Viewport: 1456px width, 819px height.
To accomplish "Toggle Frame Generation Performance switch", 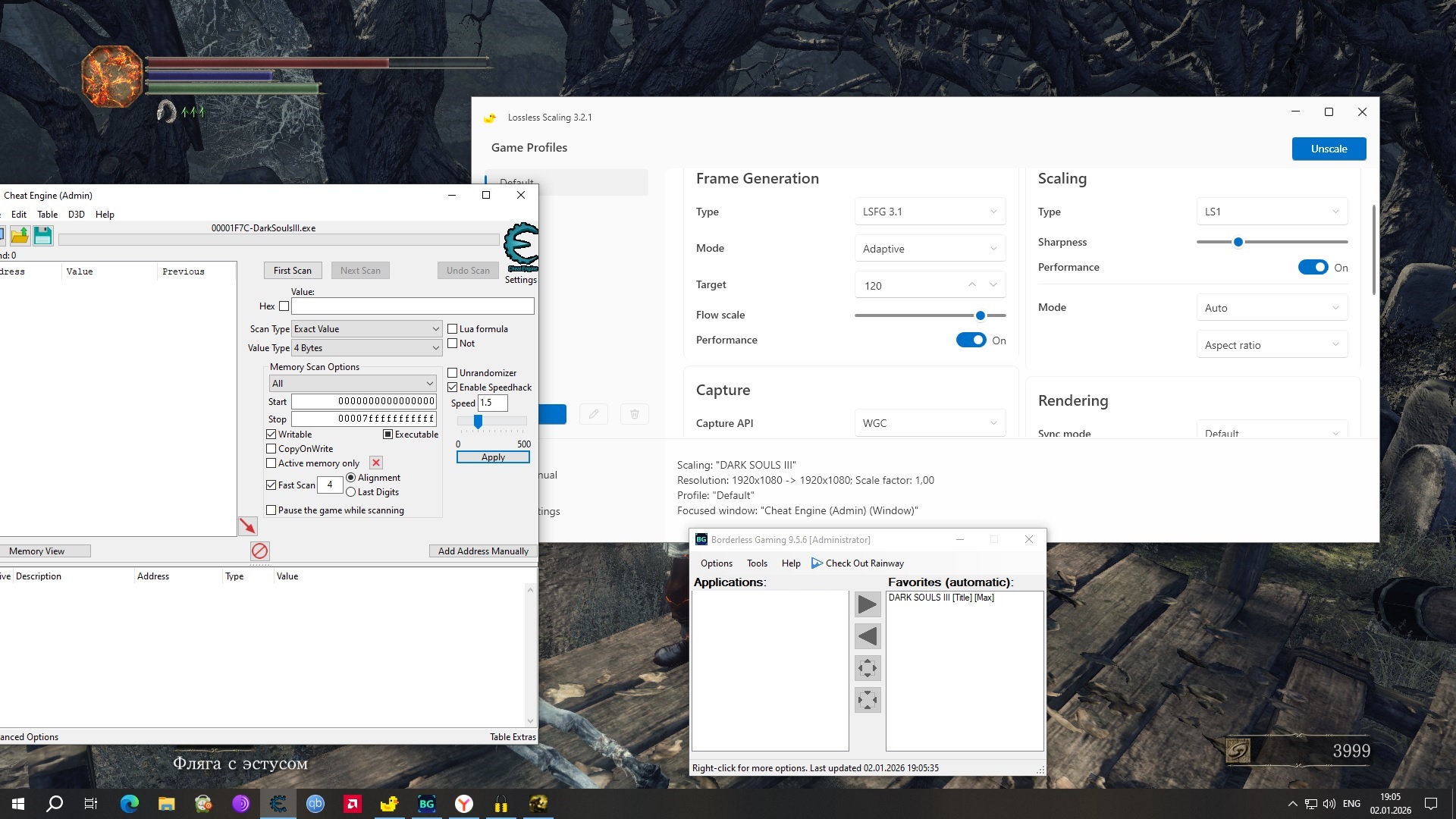I will 971,340.
